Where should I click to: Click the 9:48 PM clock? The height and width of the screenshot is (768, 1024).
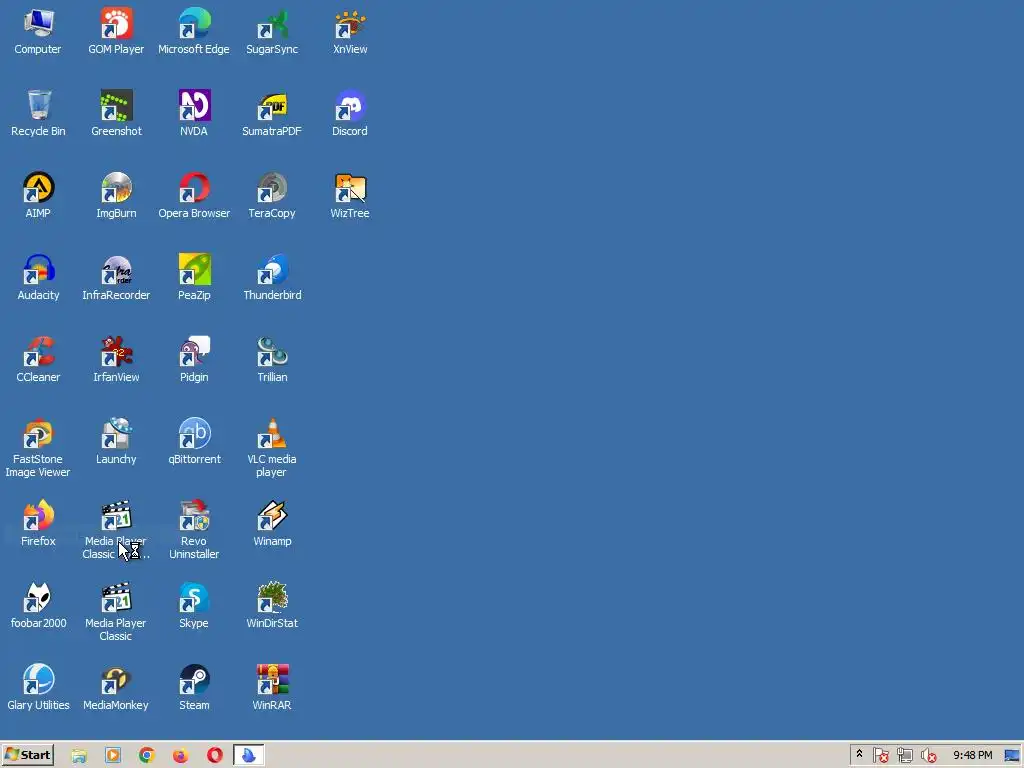point(972,755)
